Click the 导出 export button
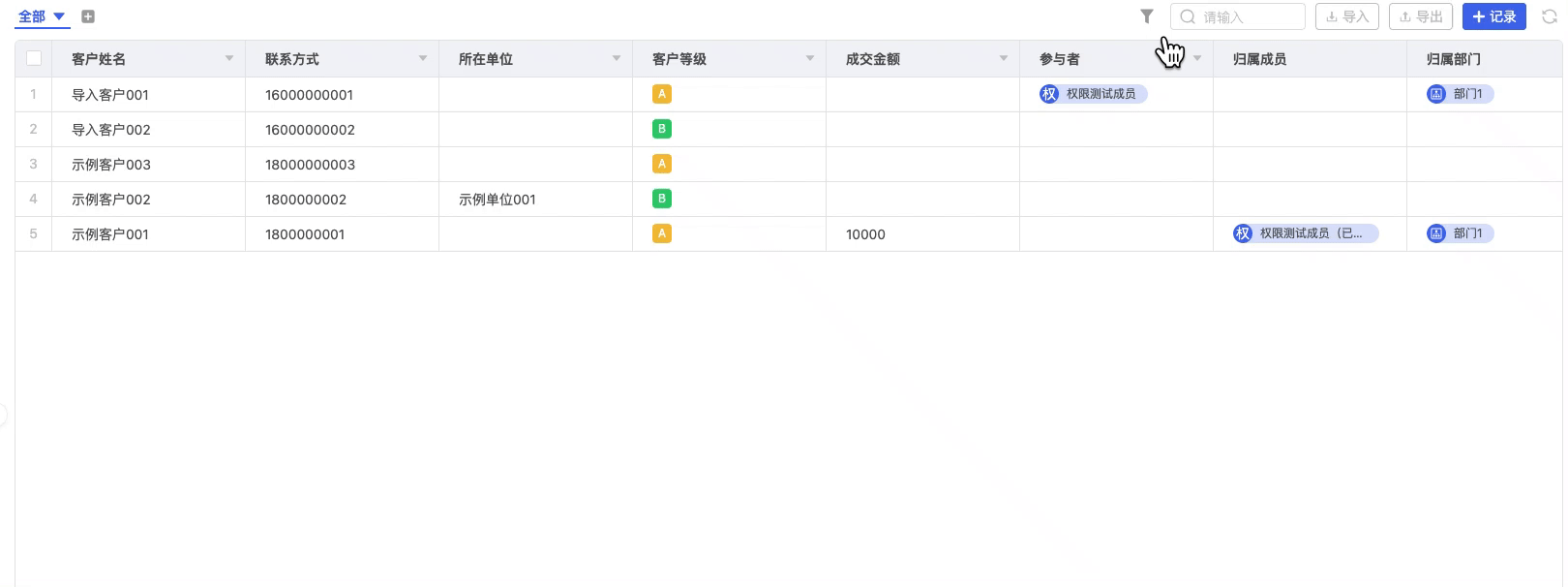The width and height of the screenshot is (1568, 587). (1420, 16)
